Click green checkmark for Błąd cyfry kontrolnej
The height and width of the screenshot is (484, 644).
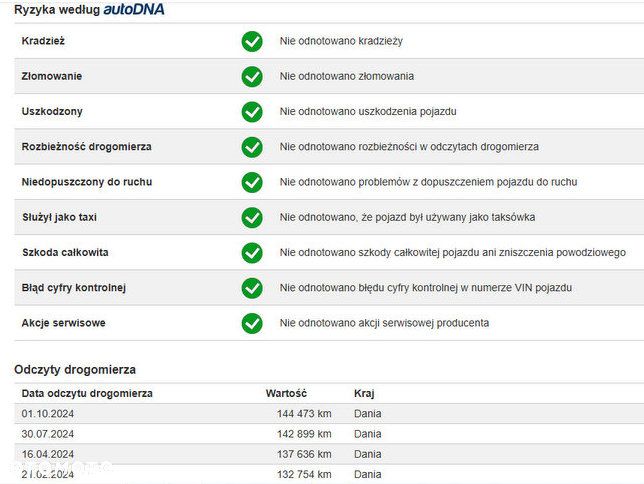(252, 288)
